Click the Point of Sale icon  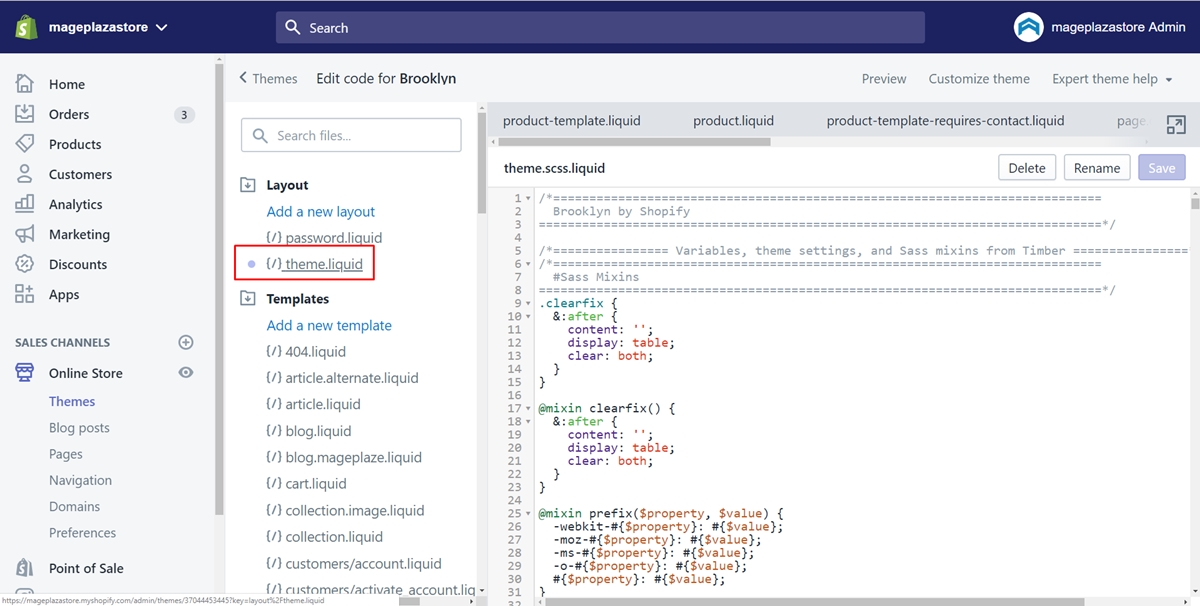point(25,568)
